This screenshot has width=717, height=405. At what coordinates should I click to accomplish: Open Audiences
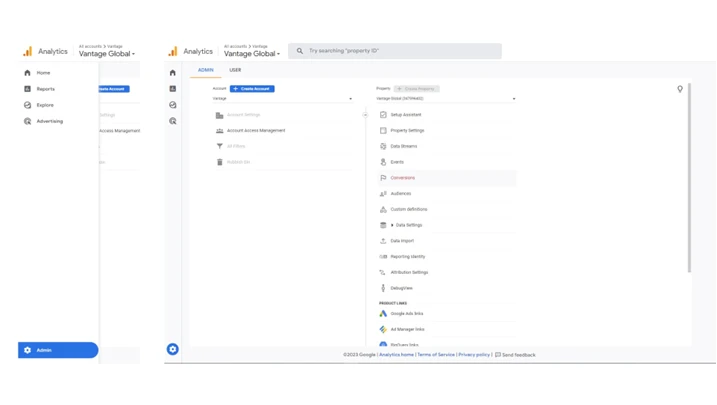click(x=401, y=194)
